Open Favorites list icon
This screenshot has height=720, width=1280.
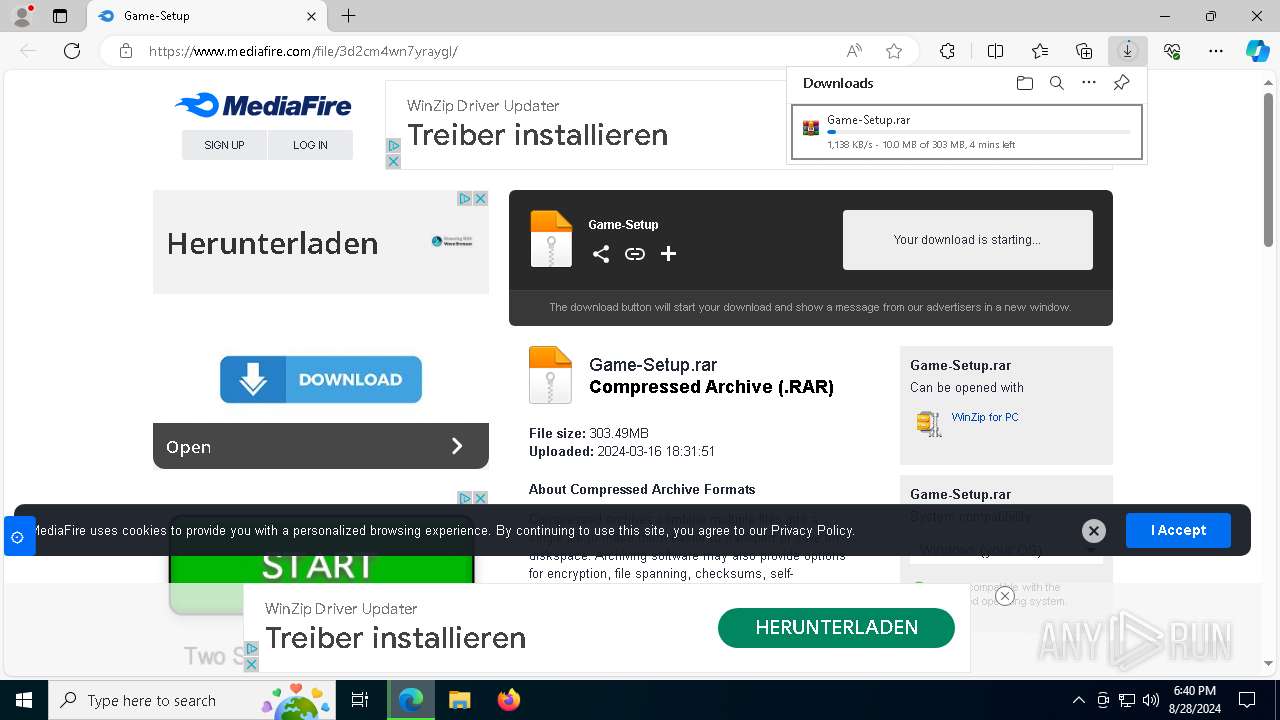pyautogui.click(x=1040, y=51)
